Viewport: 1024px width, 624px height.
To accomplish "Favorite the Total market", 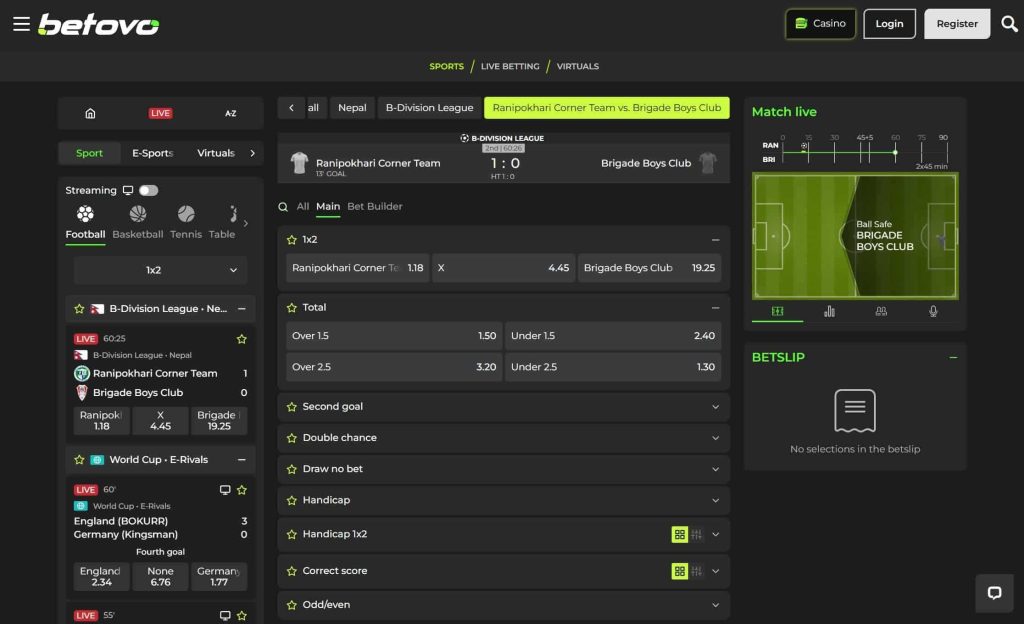I will pos(291,307).
